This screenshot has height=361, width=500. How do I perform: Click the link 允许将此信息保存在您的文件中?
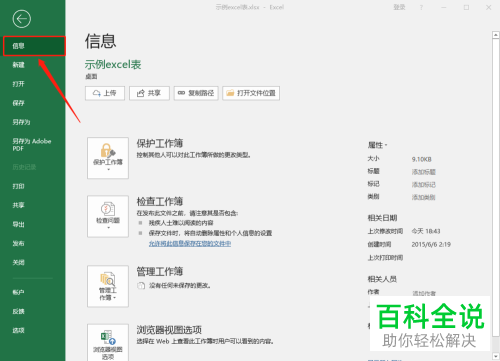190,244
